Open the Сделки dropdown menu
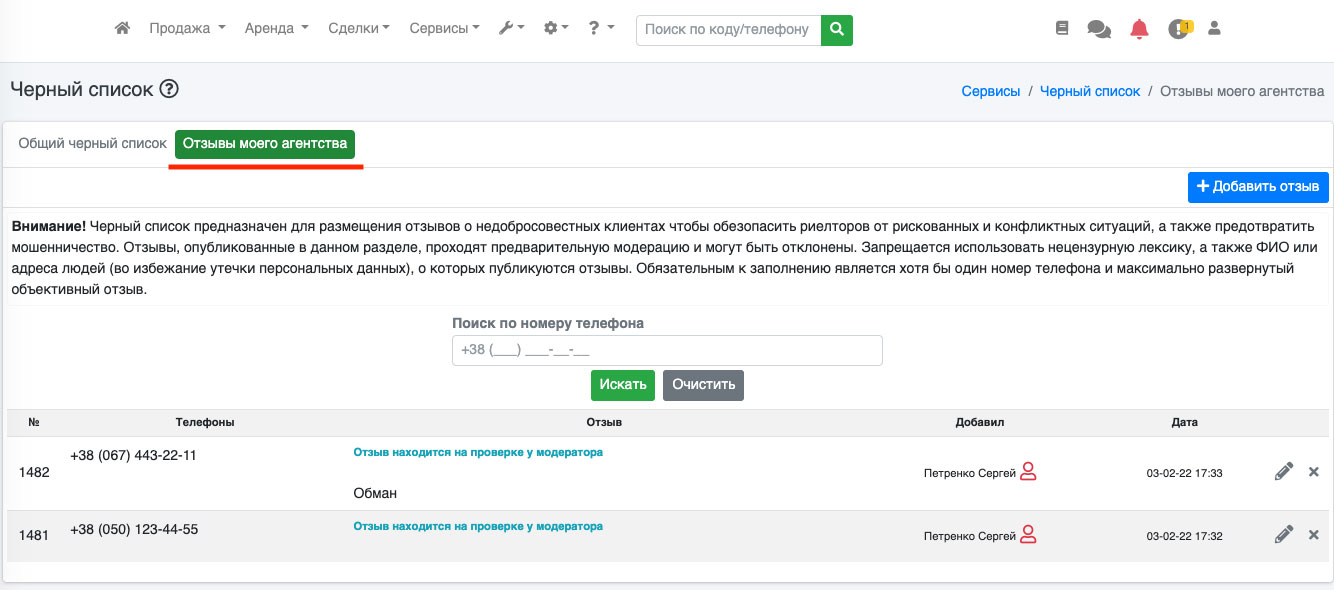The width and height of the screenshot is (1334, 590). 359,29
